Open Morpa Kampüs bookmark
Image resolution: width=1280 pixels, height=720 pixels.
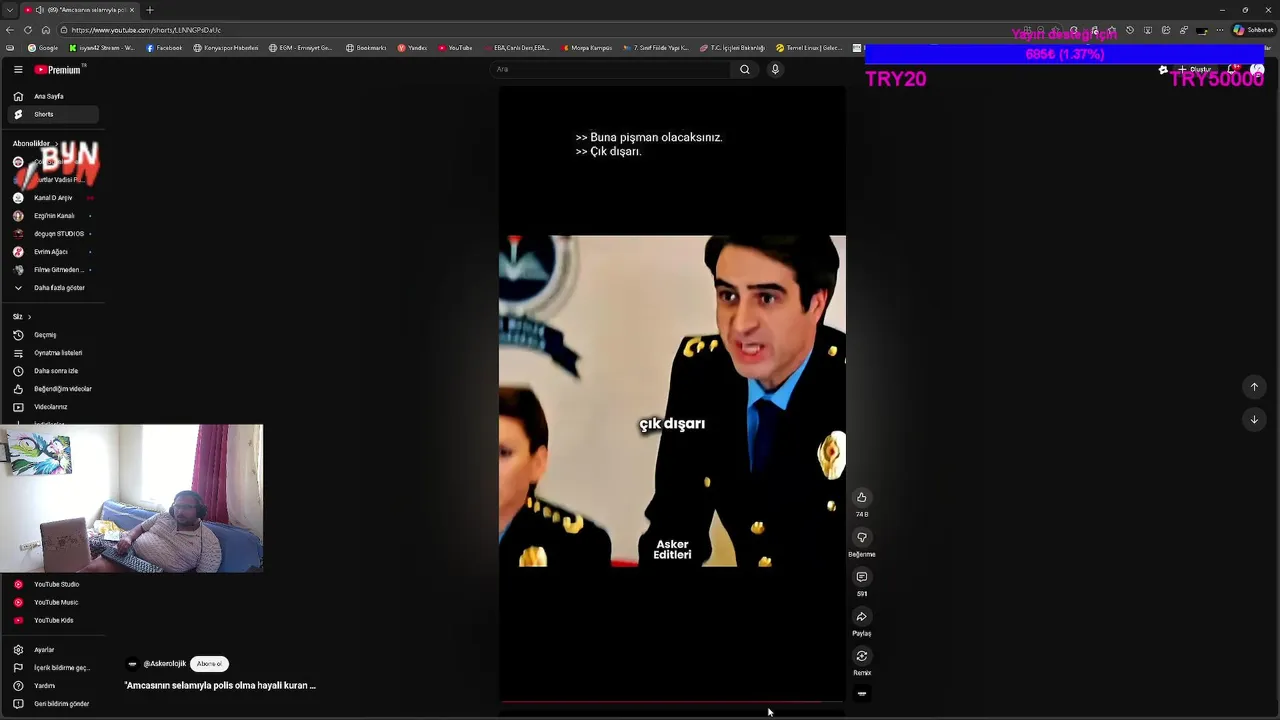(x=587, y=48)
